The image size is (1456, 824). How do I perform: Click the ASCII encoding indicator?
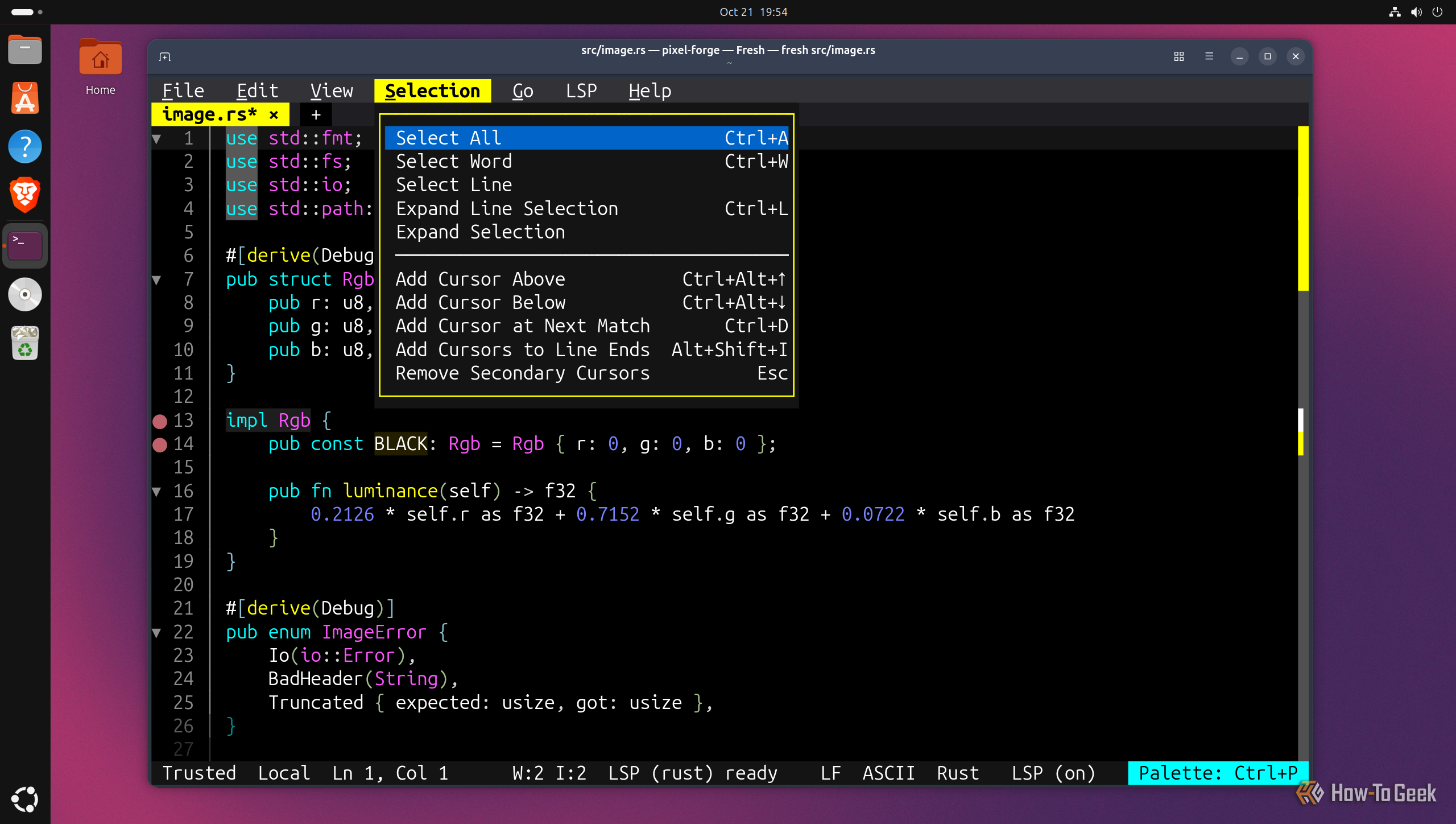[888, 773]
